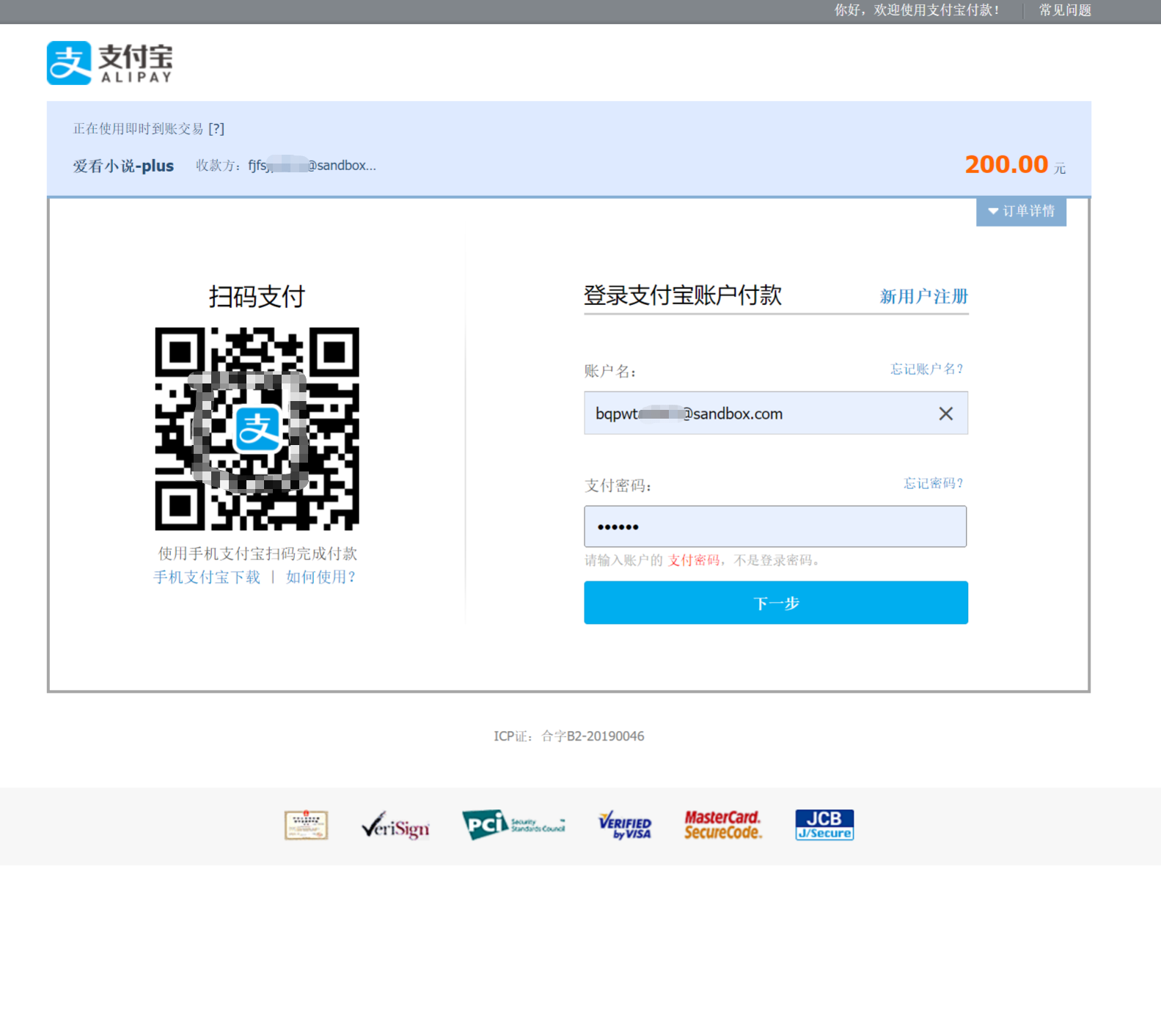
Task: Open the 常见问题 FAQ link
Action: click(1065, 10)
